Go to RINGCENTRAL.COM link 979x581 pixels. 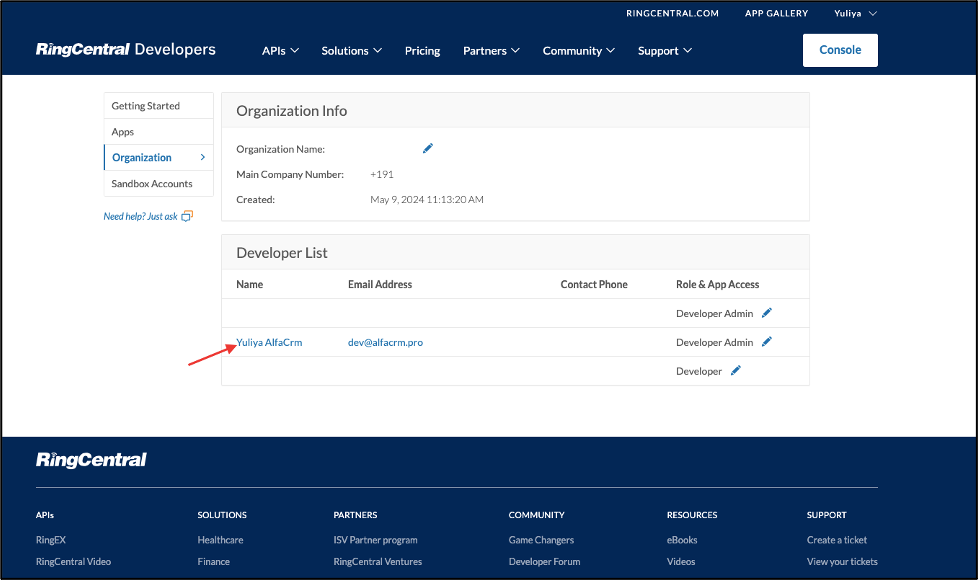[672, 13]
